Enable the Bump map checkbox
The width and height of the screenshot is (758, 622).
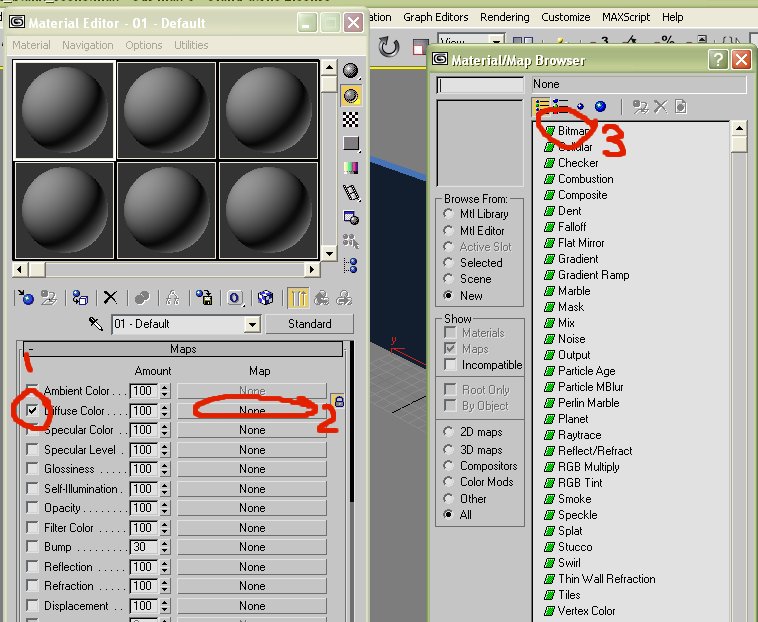click(x=33, y=547)
